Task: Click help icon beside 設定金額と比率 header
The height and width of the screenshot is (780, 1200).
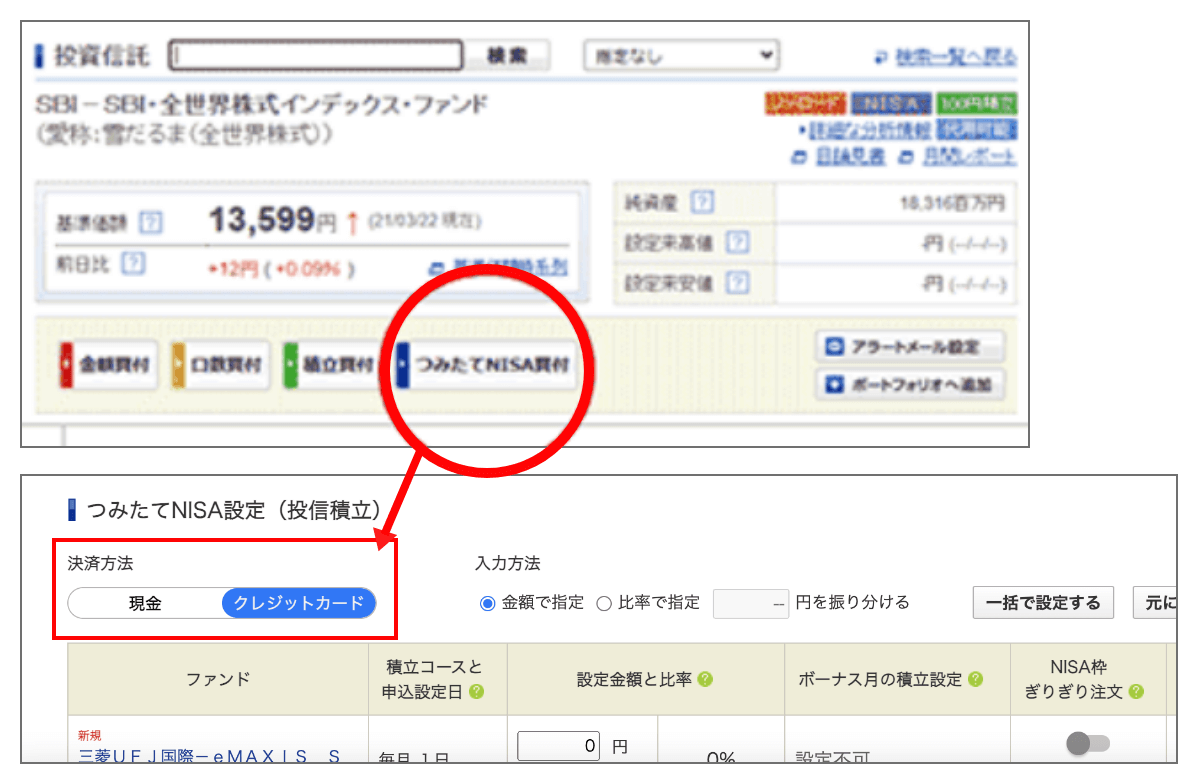Action: 705,679
